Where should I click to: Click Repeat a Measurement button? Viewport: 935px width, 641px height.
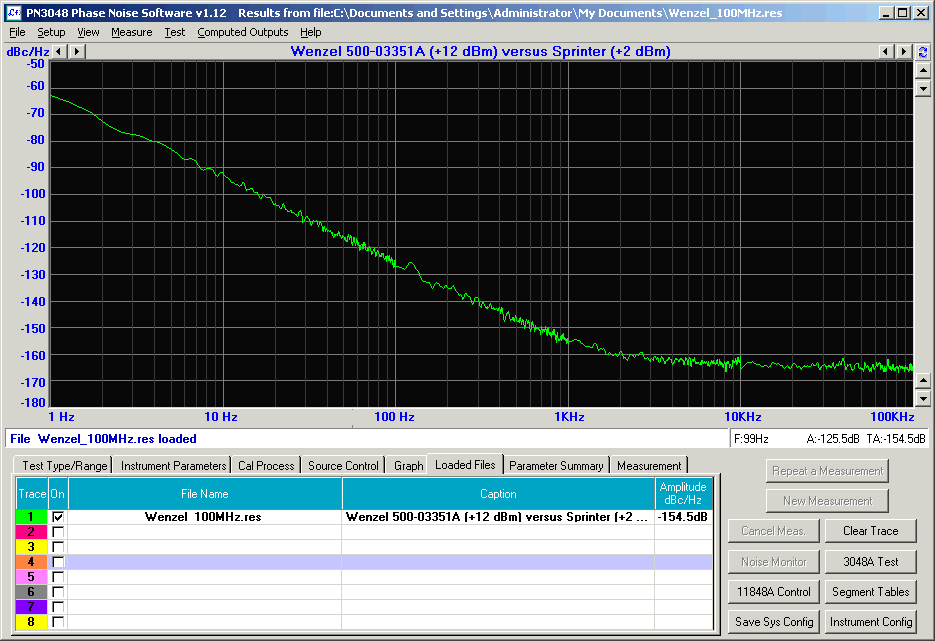[x=828, y=471]
